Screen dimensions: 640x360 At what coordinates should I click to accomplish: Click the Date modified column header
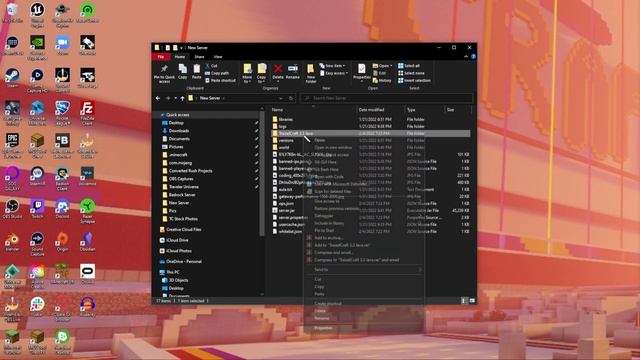point(381,110)
